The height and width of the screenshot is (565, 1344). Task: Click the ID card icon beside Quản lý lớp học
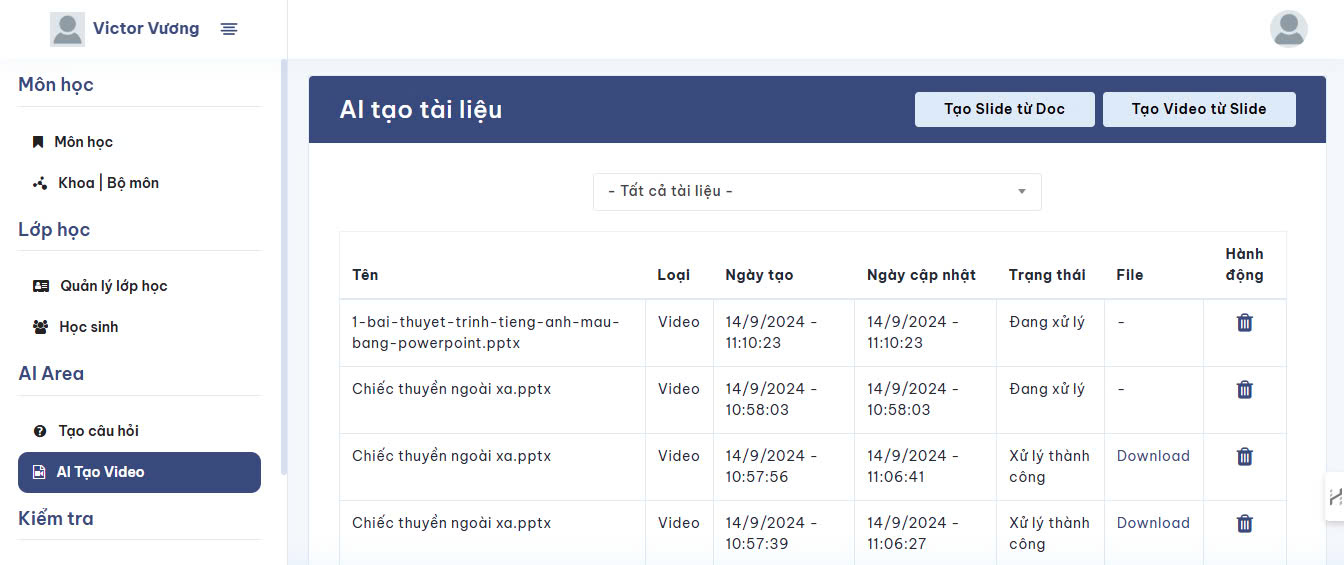(41, 286)
